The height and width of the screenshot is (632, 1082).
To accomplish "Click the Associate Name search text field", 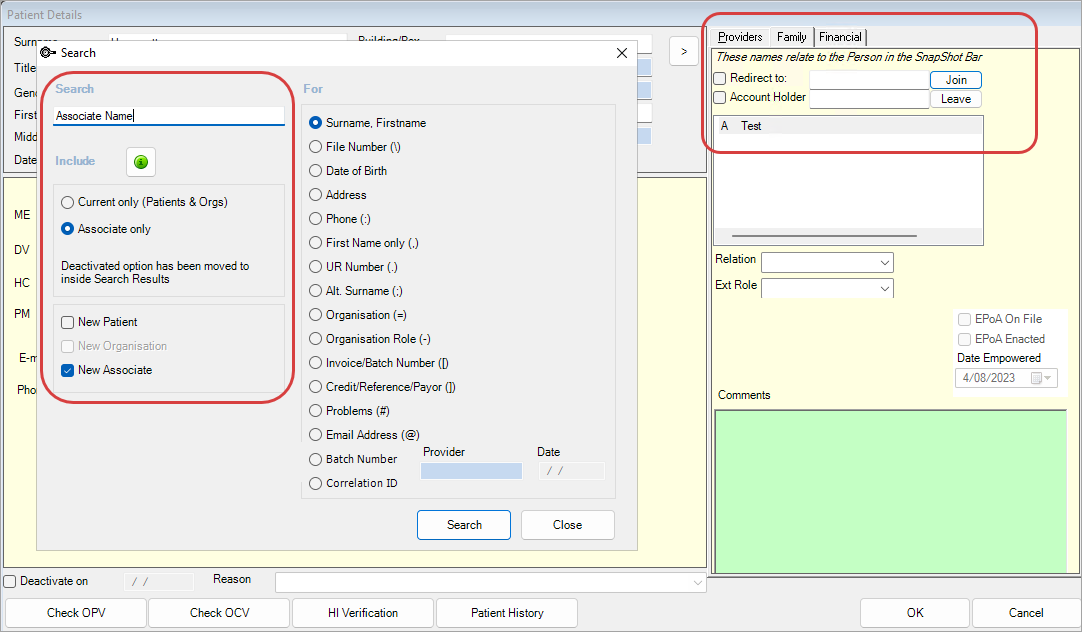I will coord(168,116).
